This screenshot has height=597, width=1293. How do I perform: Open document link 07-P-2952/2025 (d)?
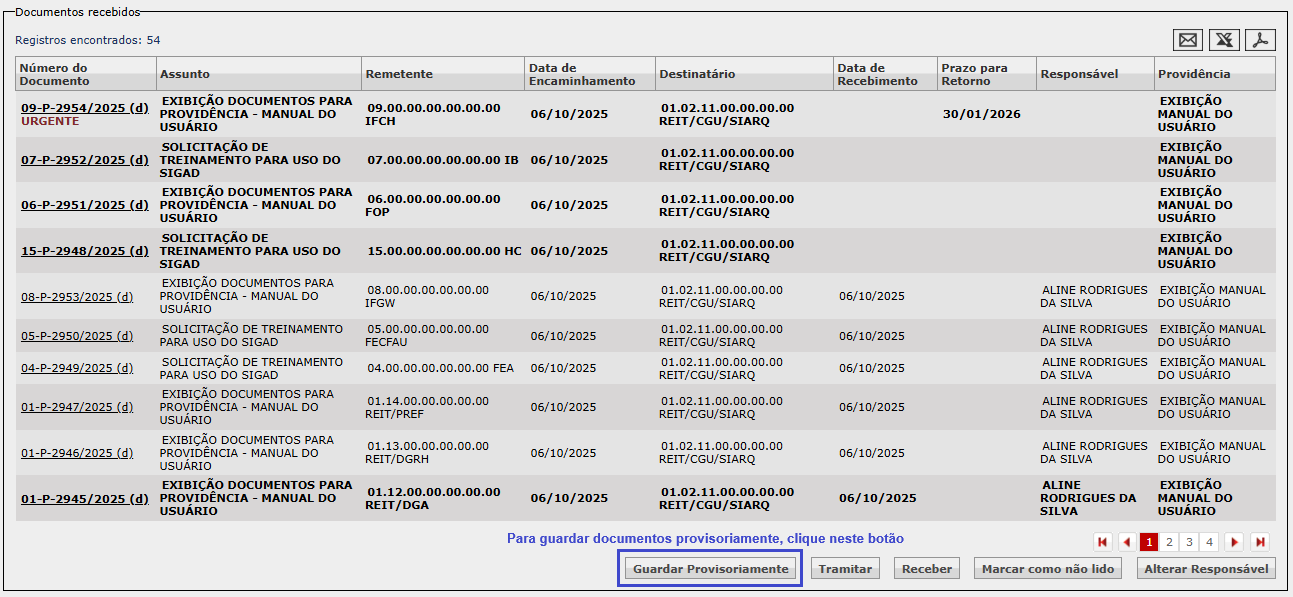84,160
